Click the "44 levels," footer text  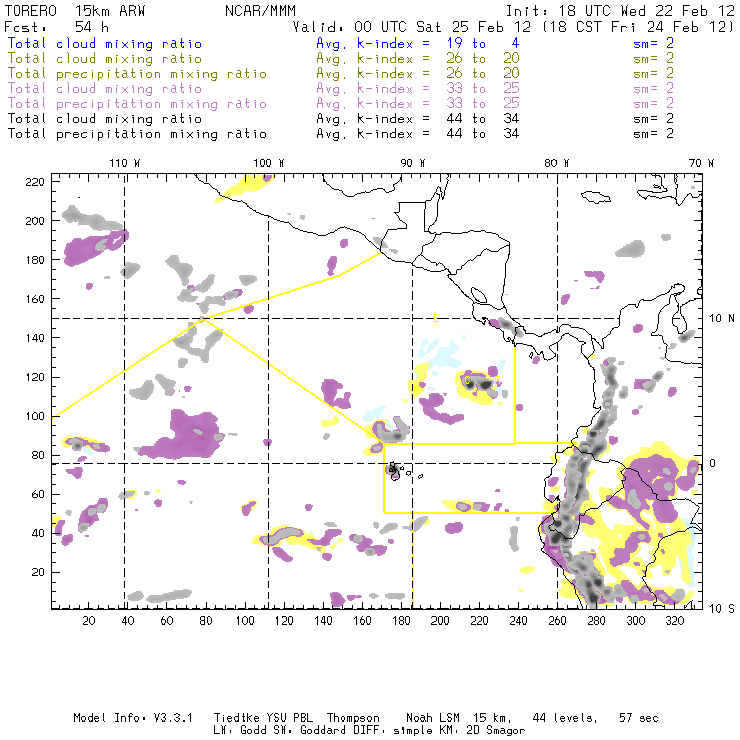(x=565, y=718)
